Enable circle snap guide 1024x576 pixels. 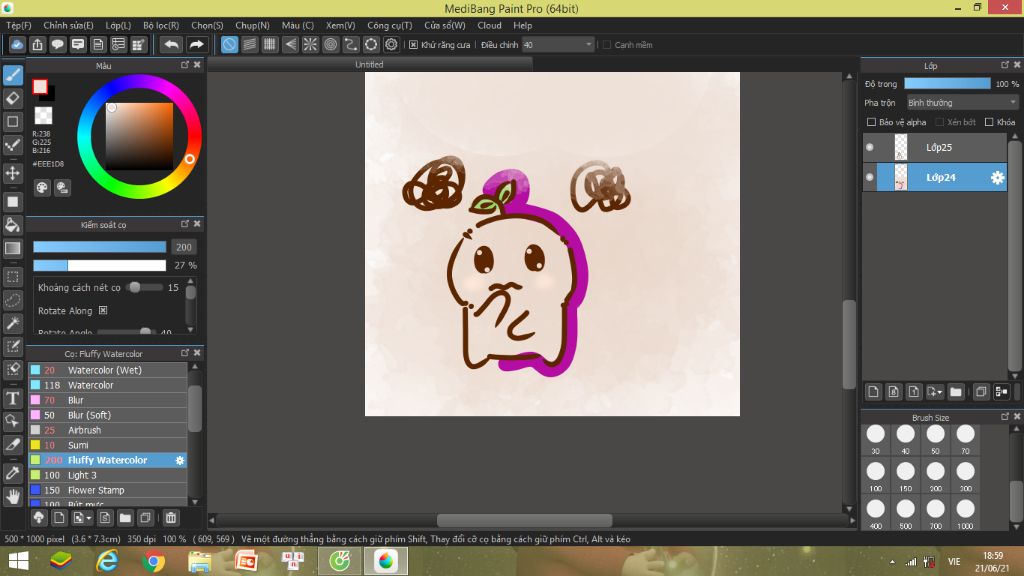click(x=330, y=44)
